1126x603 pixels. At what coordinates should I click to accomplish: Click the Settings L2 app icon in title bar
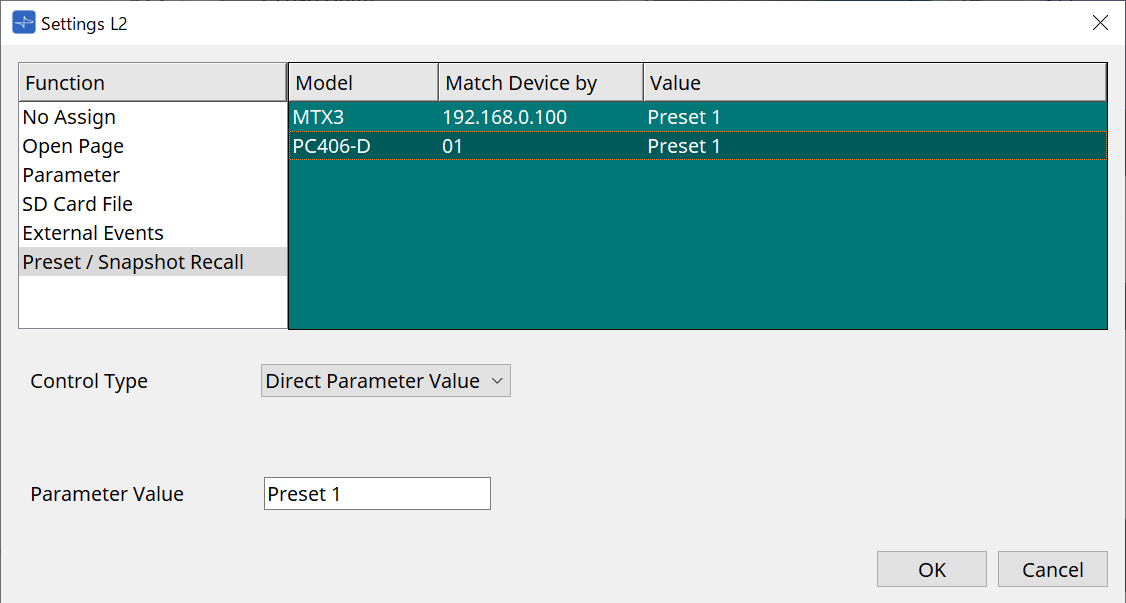point(24,23)
